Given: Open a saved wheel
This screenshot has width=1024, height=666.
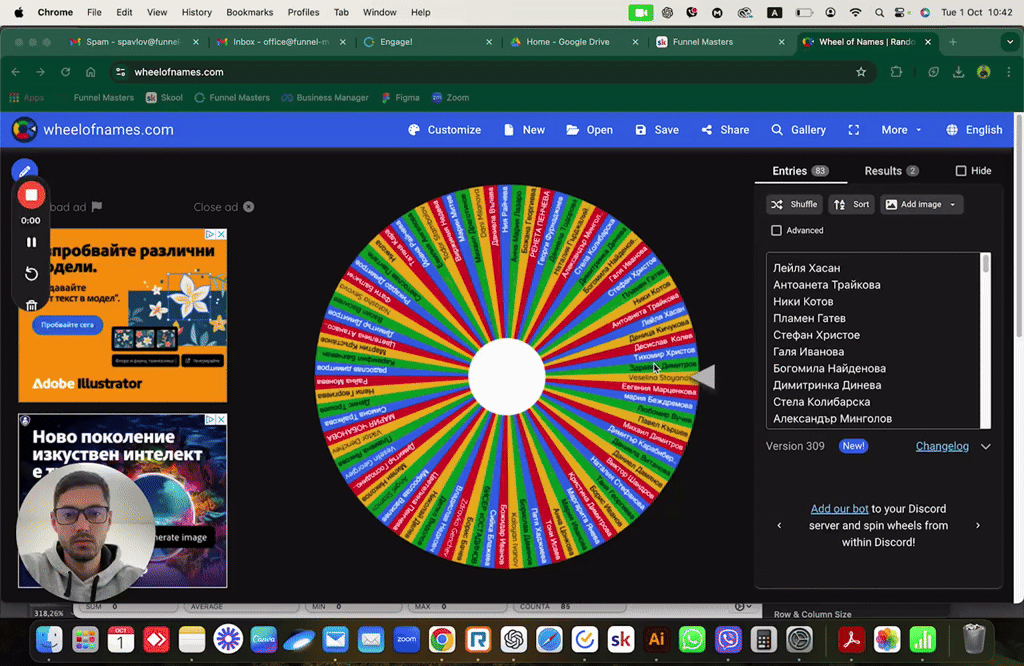Looking at the screenshot, I should tap(590, 130).
